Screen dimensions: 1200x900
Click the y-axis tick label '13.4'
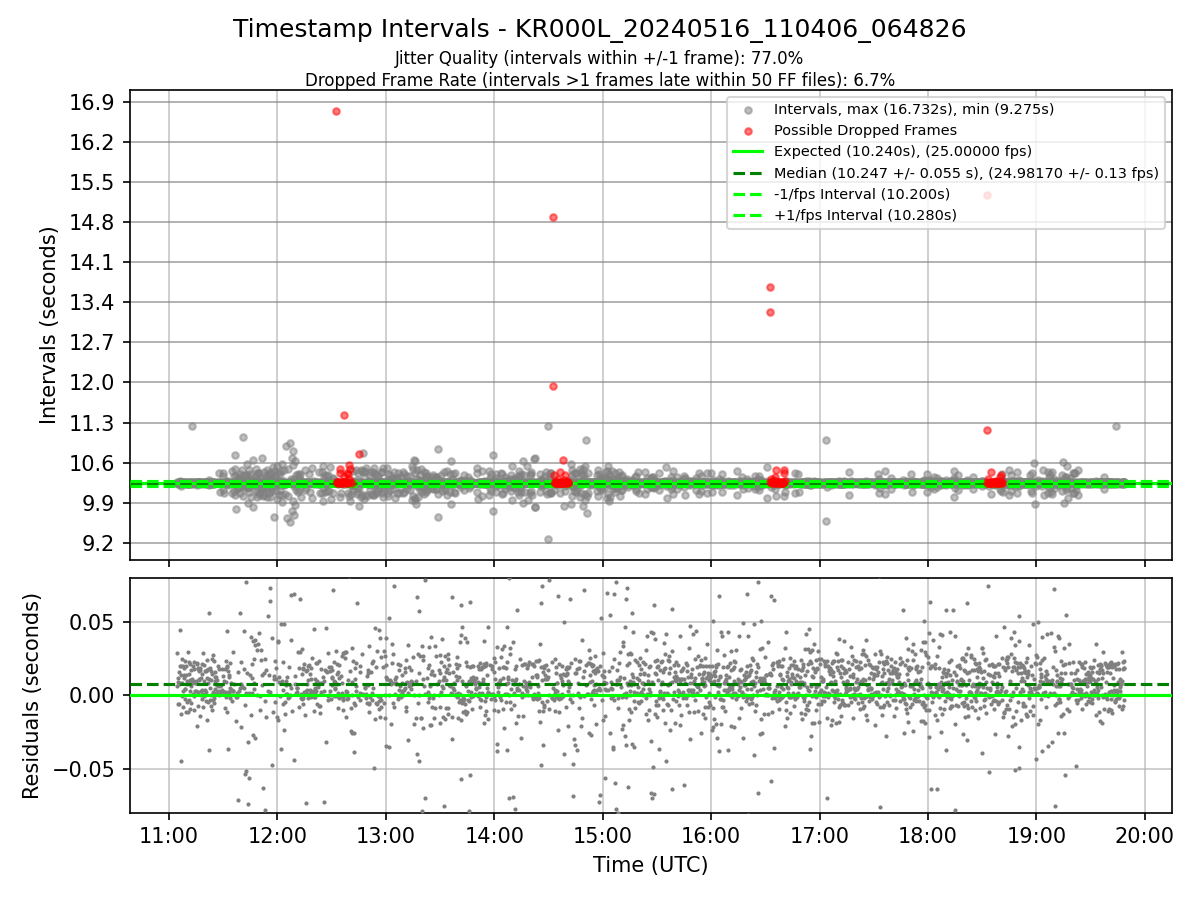pyautogui.click(x=94, y=302)
